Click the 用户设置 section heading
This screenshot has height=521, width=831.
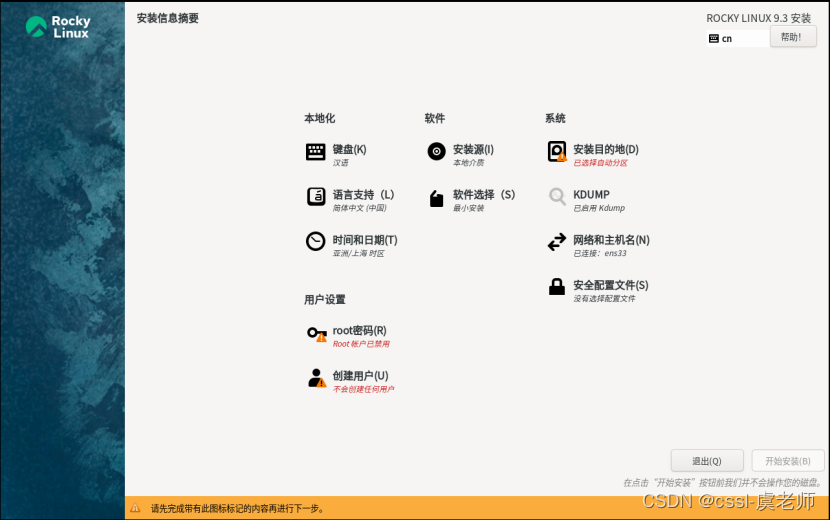point(325,299)
